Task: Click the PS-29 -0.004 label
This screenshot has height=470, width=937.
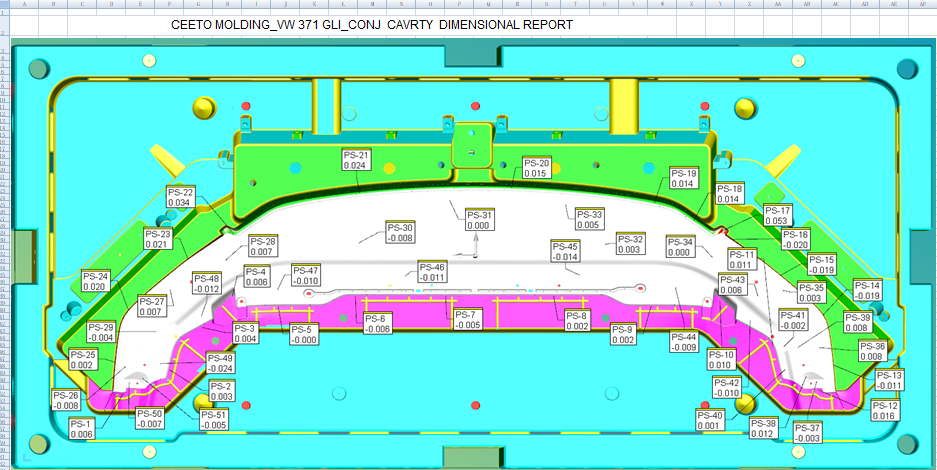Action: click(102, 333)
